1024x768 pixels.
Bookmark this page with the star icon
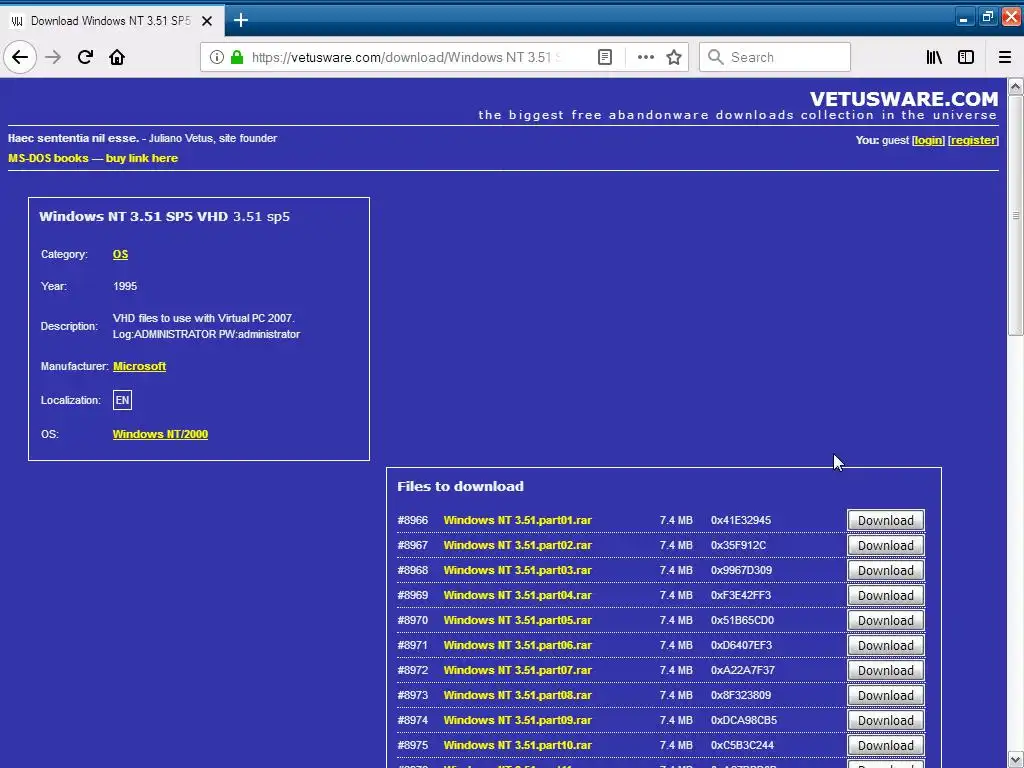(x=674, y=57)
